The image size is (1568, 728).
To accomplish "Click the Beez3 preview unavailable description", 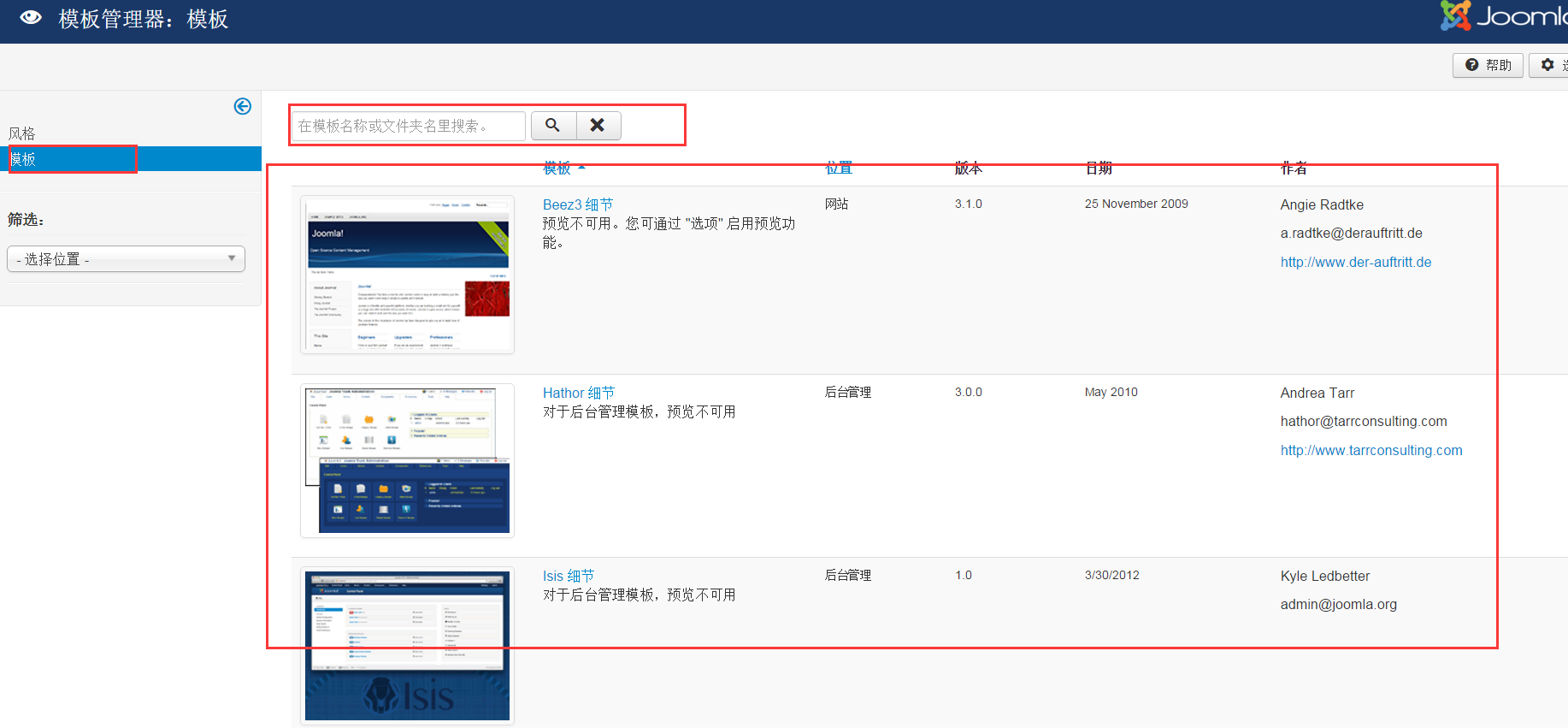I will 669,233.
